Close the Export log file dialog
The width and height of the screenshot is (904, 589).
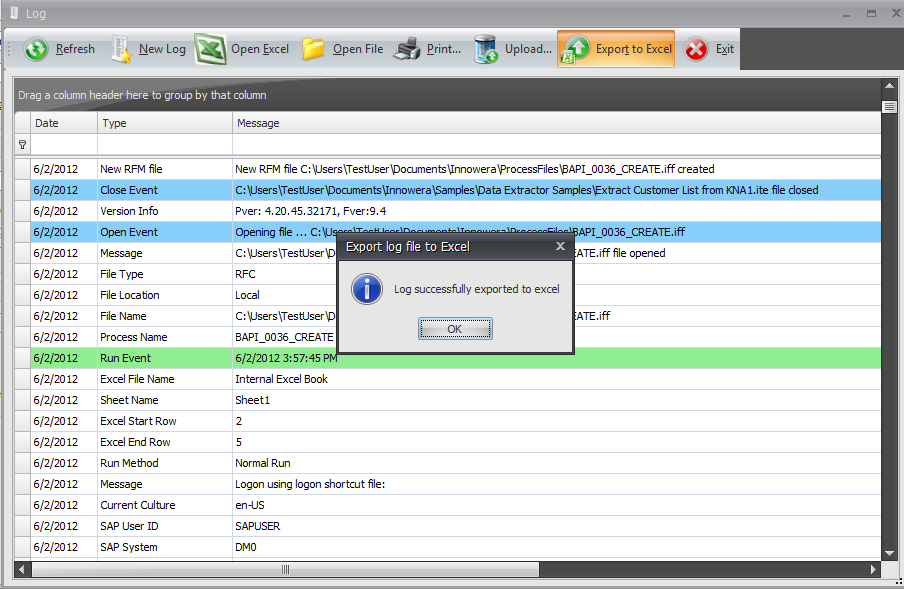click(560, 246)
